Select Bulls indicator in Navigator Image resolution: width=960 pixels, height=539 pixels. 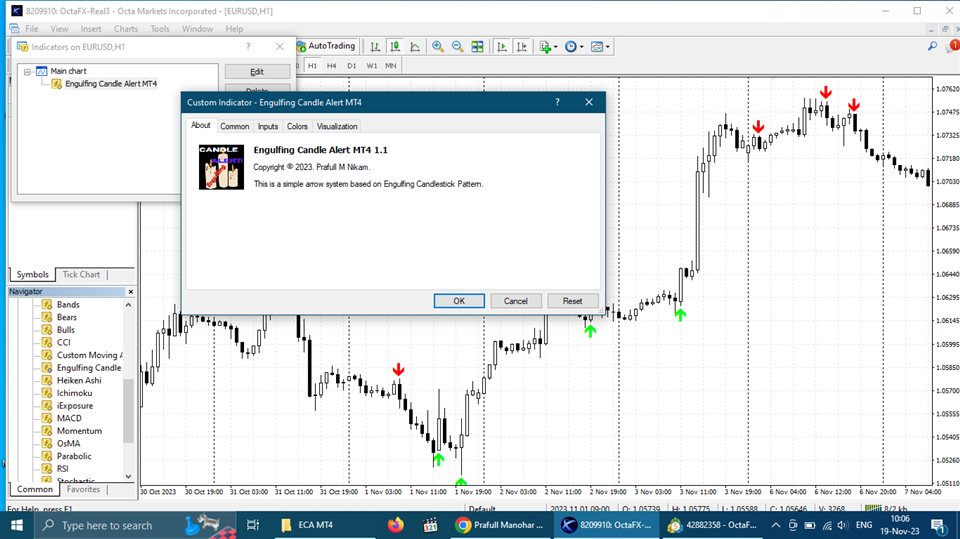pos(66,330)
